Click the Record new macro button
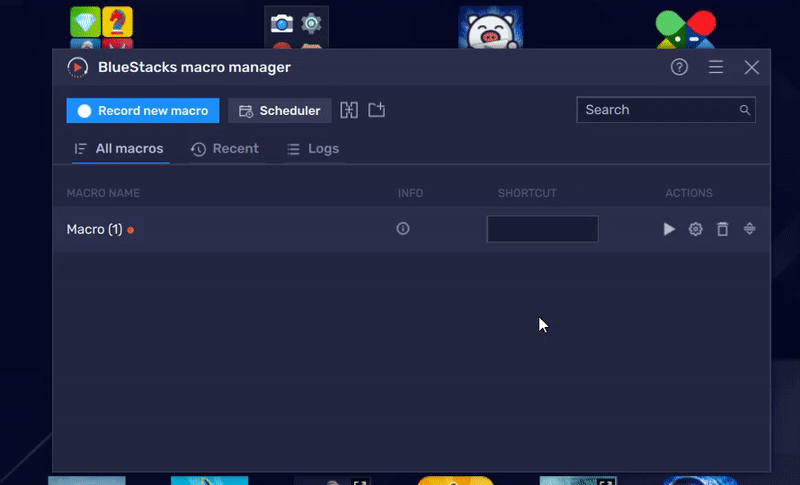This screenshot has width=800, height=485. tap(143, 111)
